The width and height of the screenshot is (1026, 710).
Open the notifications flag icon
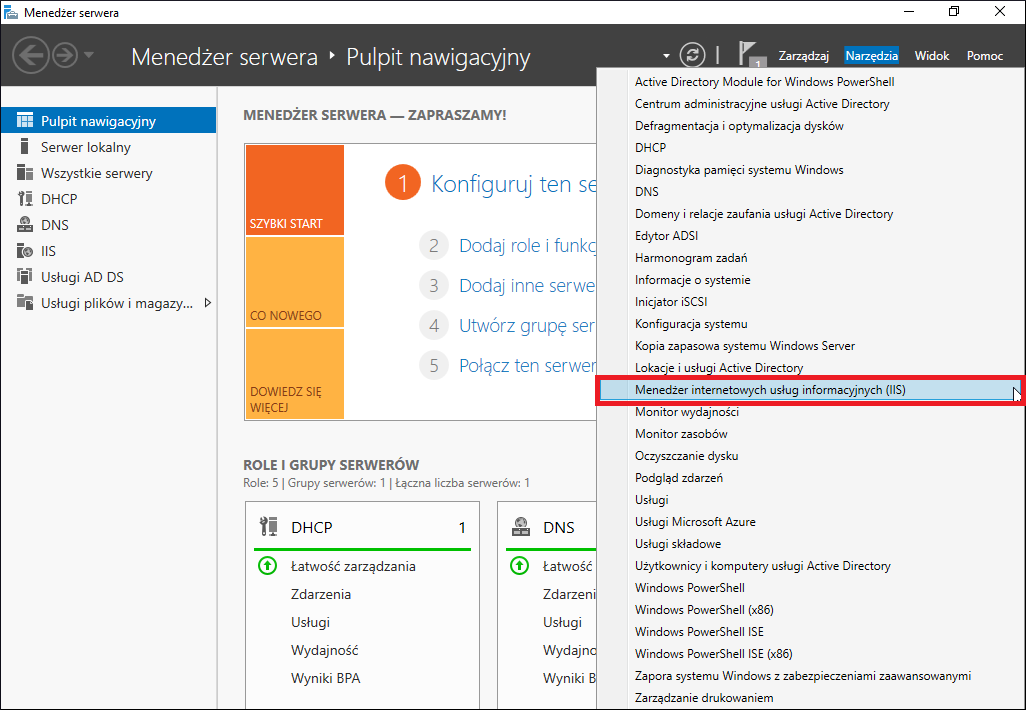pyautogui.click(x=749, y=54)
